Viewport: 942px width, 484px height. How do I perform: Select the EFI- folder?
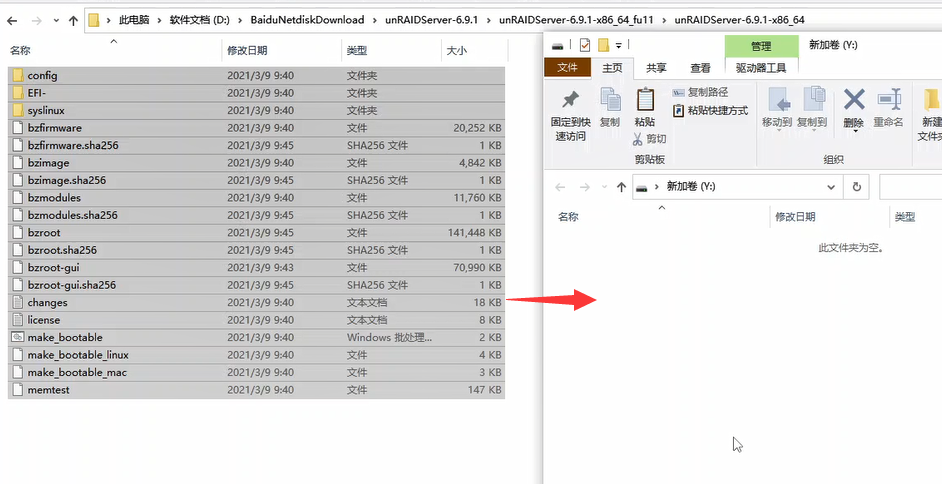click(x=257, y=93)
